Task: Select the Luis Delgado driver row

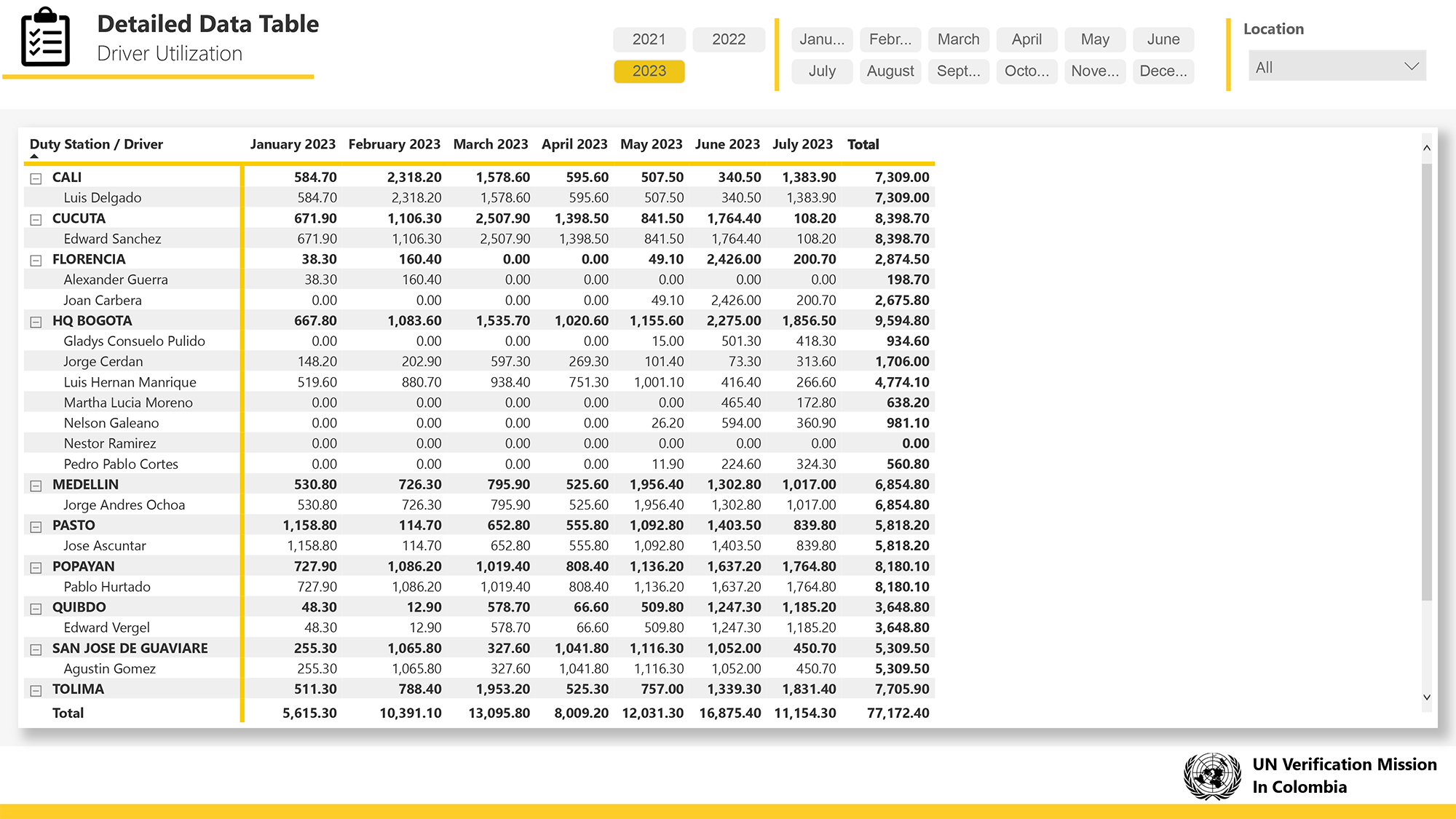Action: coord(479,198)
